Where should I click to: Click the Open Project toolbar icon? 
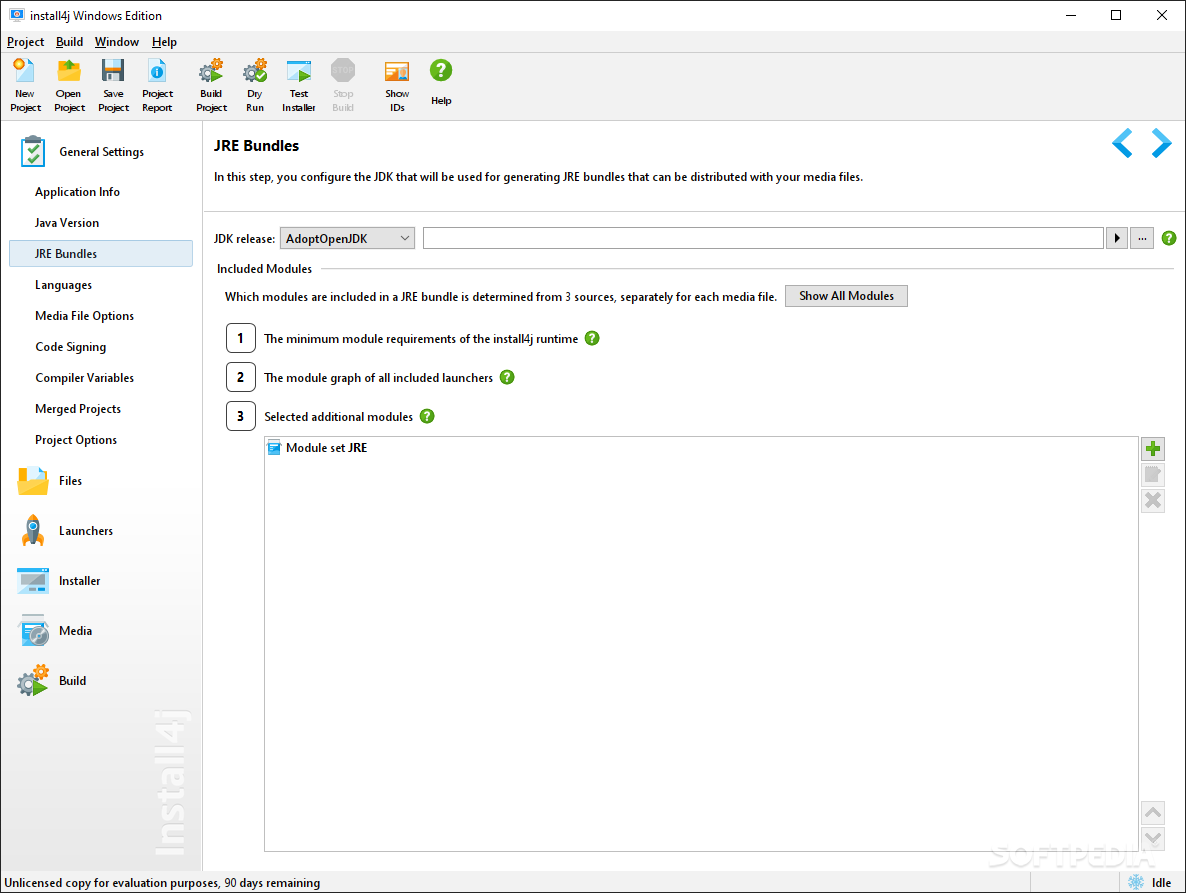(x=69, y=85)
